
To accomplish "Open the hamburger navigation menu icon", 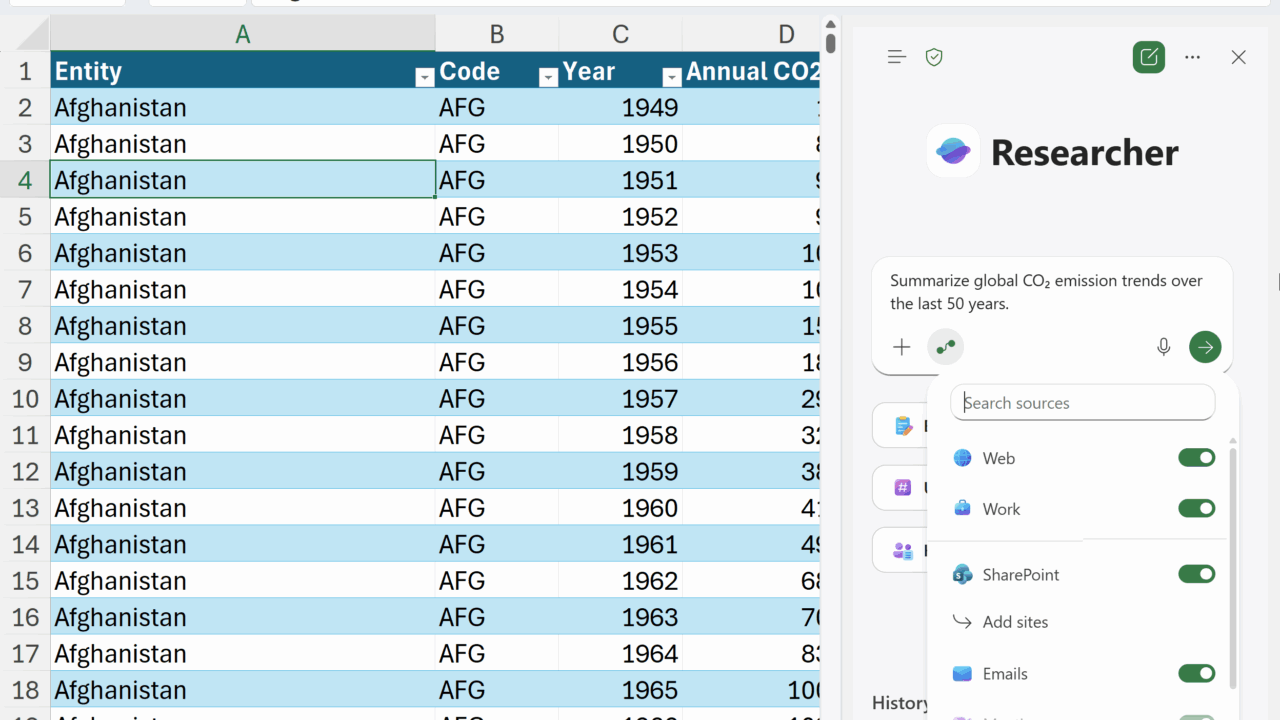I will [x=897, y=57].
